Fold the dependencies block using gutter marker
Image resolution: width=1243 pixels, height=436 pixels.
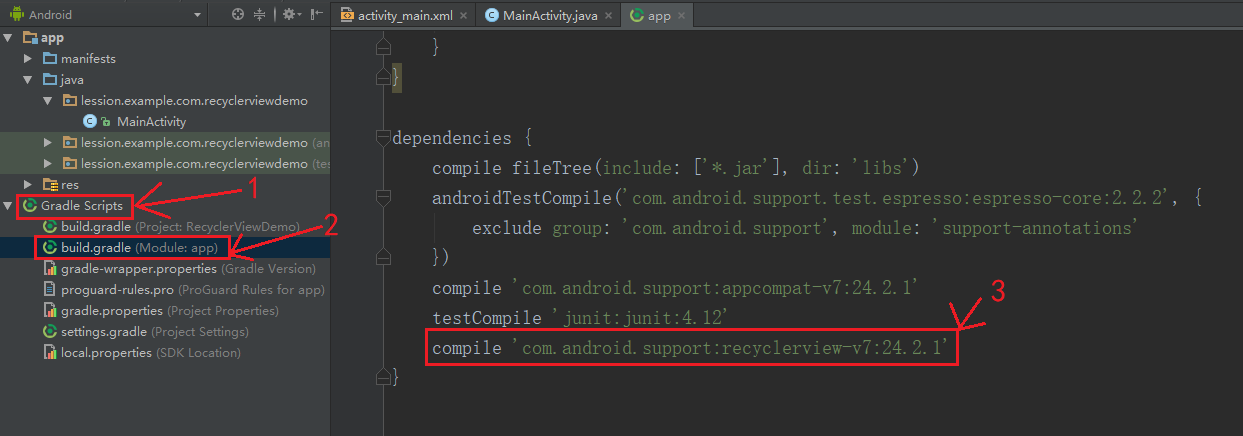point(382,137)
